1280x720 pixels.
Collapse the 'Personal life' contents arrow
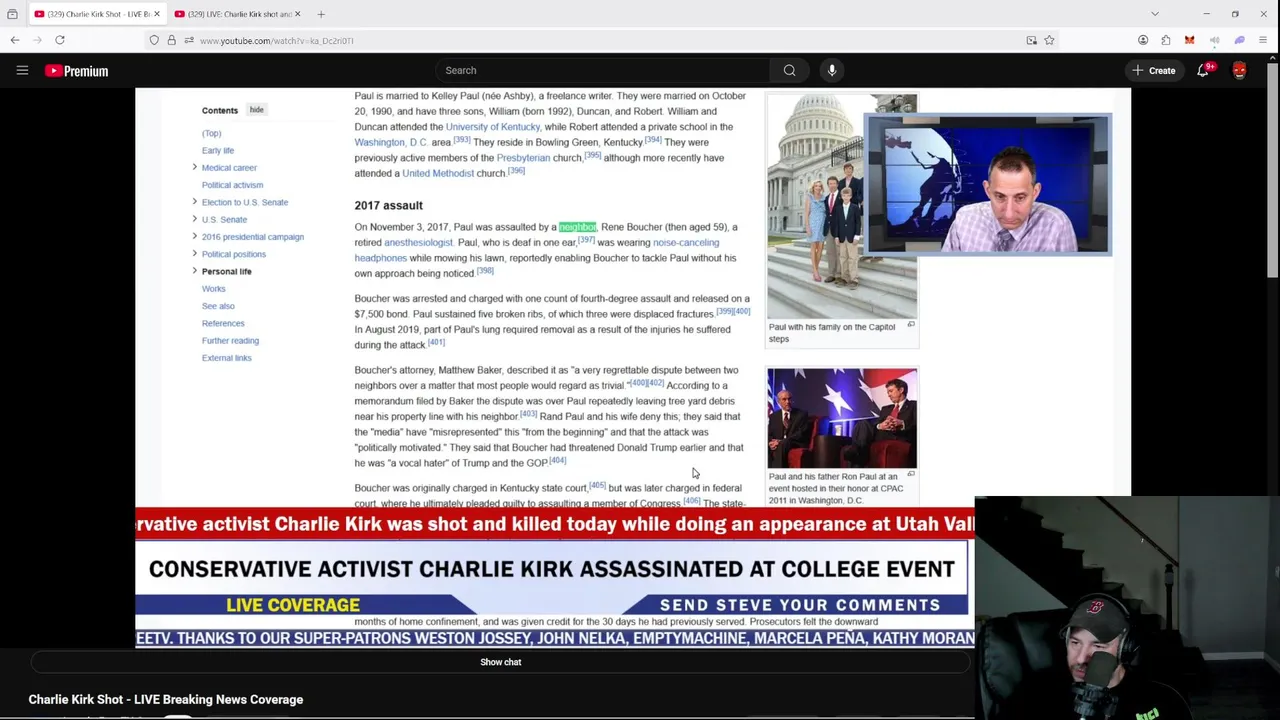pos(194,271)
